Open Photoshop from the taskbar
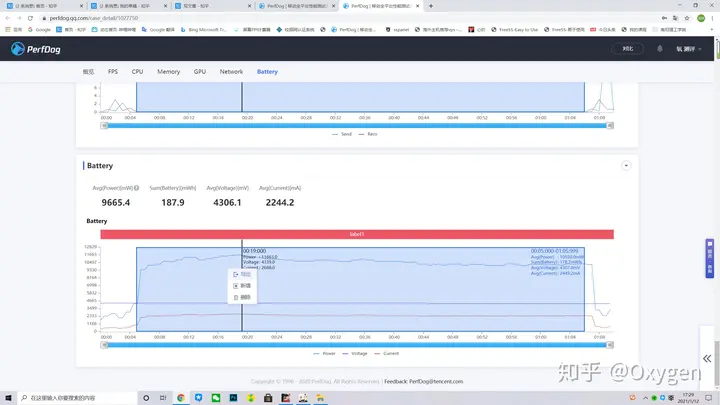 click(233, 398)
